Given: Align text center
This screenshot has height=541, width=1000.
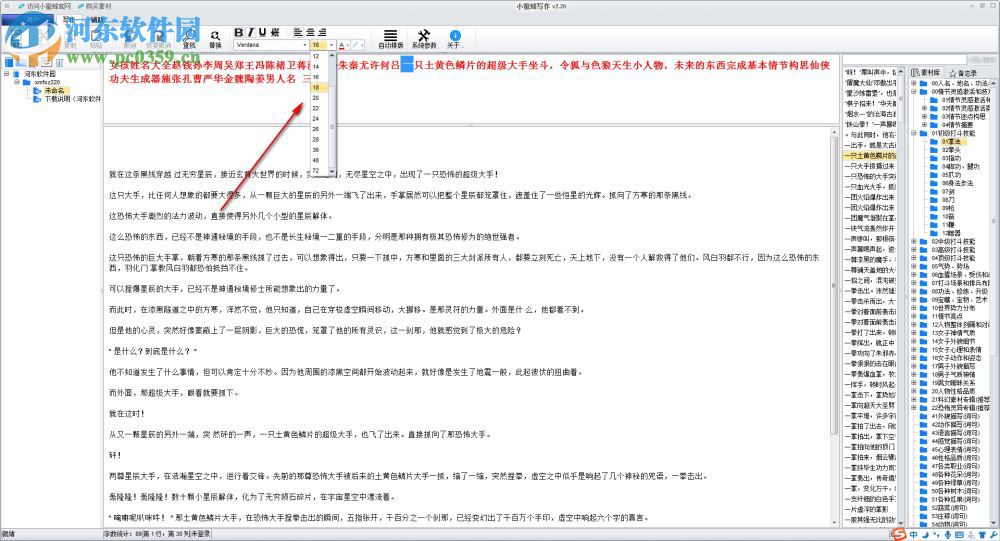Looking at the screenshot, I should tap(310, 32).
